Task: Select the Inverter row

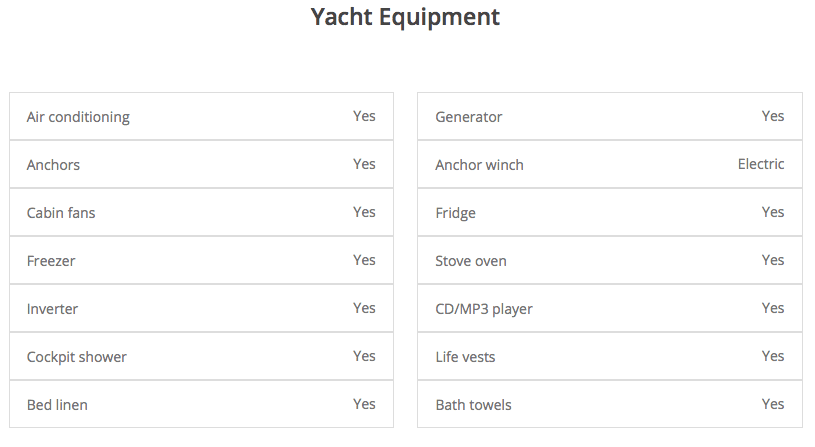Action: 201,309
